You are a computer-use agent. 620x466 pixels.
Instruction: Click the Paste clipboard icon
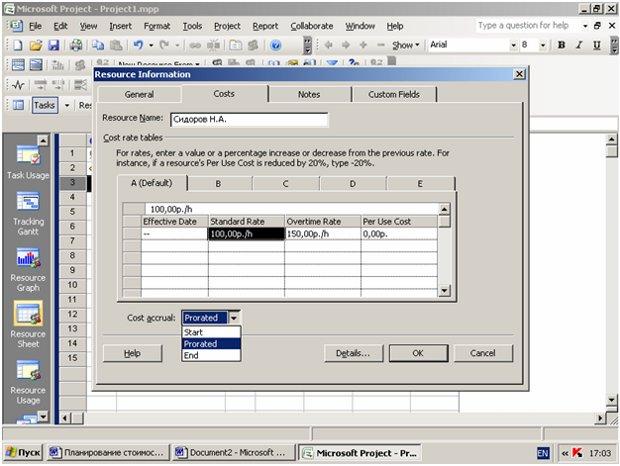(116, 45)
